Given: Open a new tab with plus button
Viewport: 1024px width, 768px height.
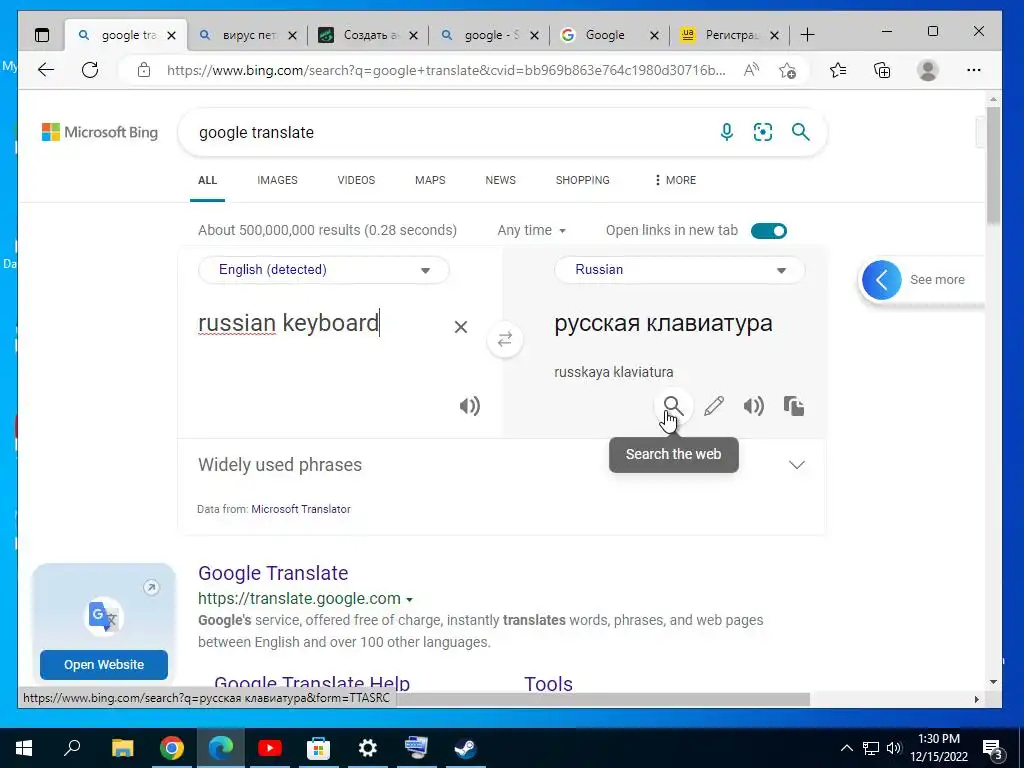Looking at the screenshot, I should (x=808, y=35).
